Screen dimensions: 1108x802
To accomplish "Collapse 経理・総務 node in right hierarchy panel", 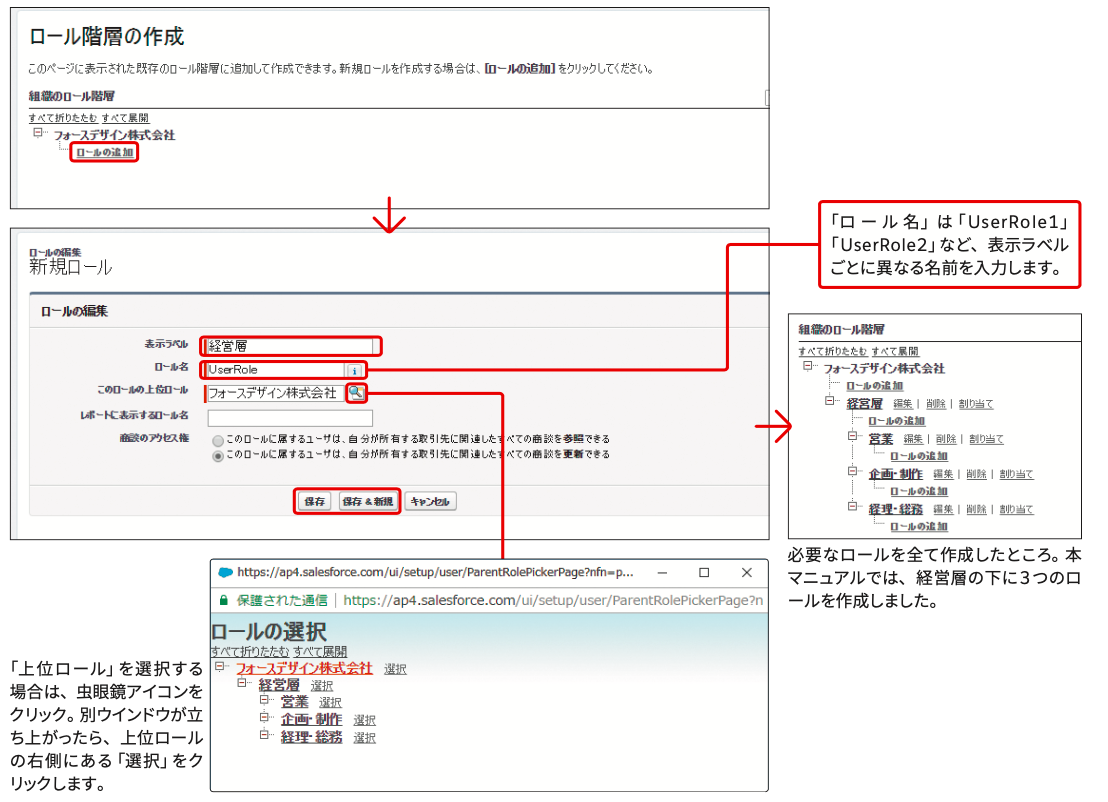I will [852, 506].
